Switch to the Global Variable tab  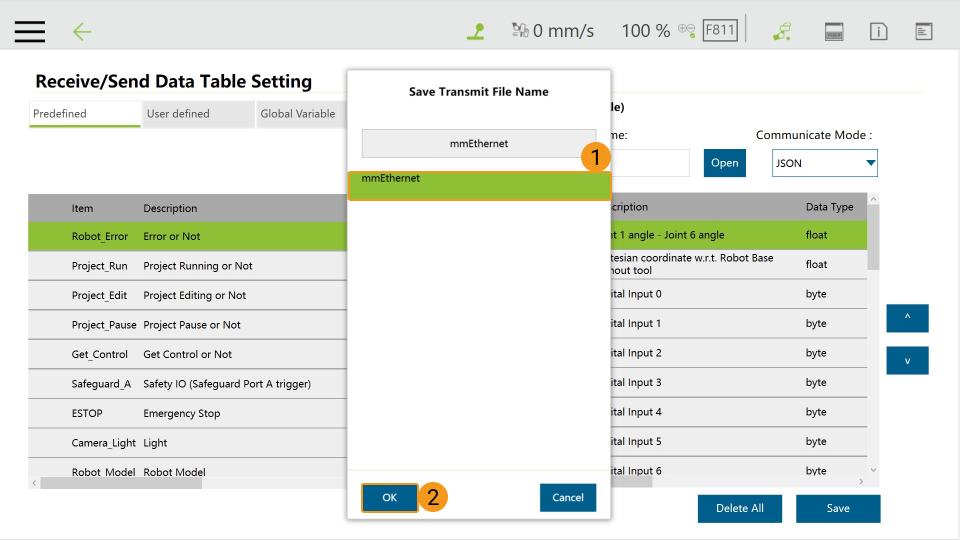tap(299, 114)
